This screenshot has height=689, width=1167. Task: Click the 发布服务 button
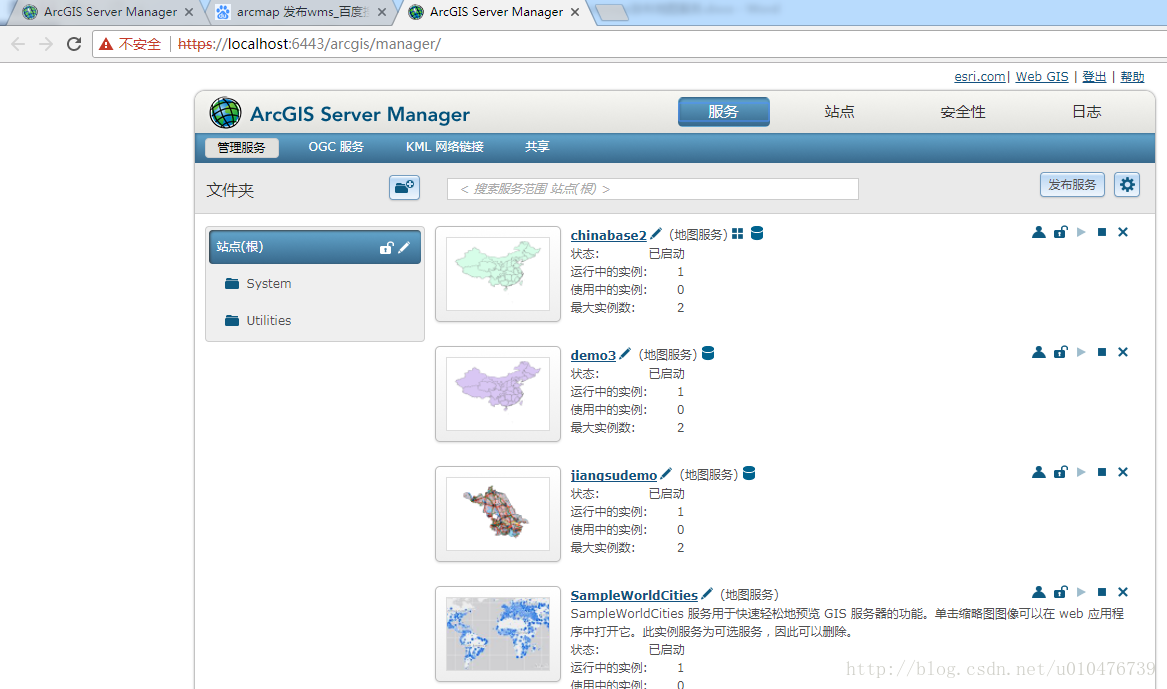pyautogui.click(x=1072, y=185)
